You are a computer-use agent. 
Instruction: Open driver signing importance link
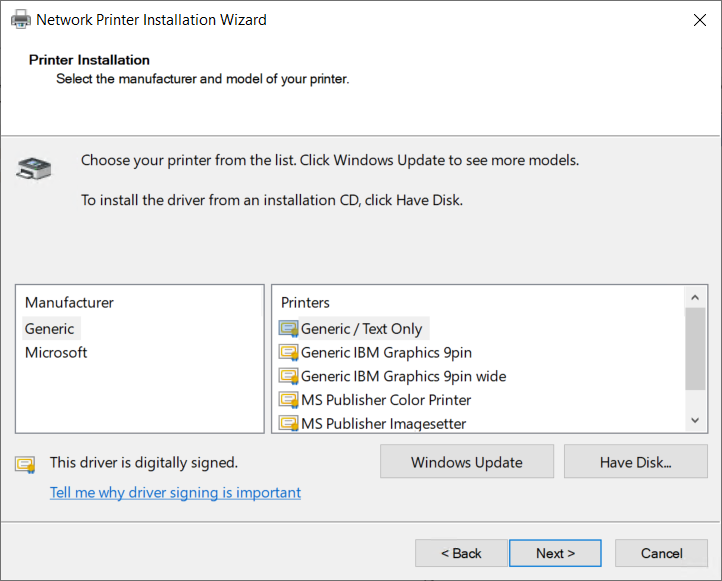click(x=175, y=492)
